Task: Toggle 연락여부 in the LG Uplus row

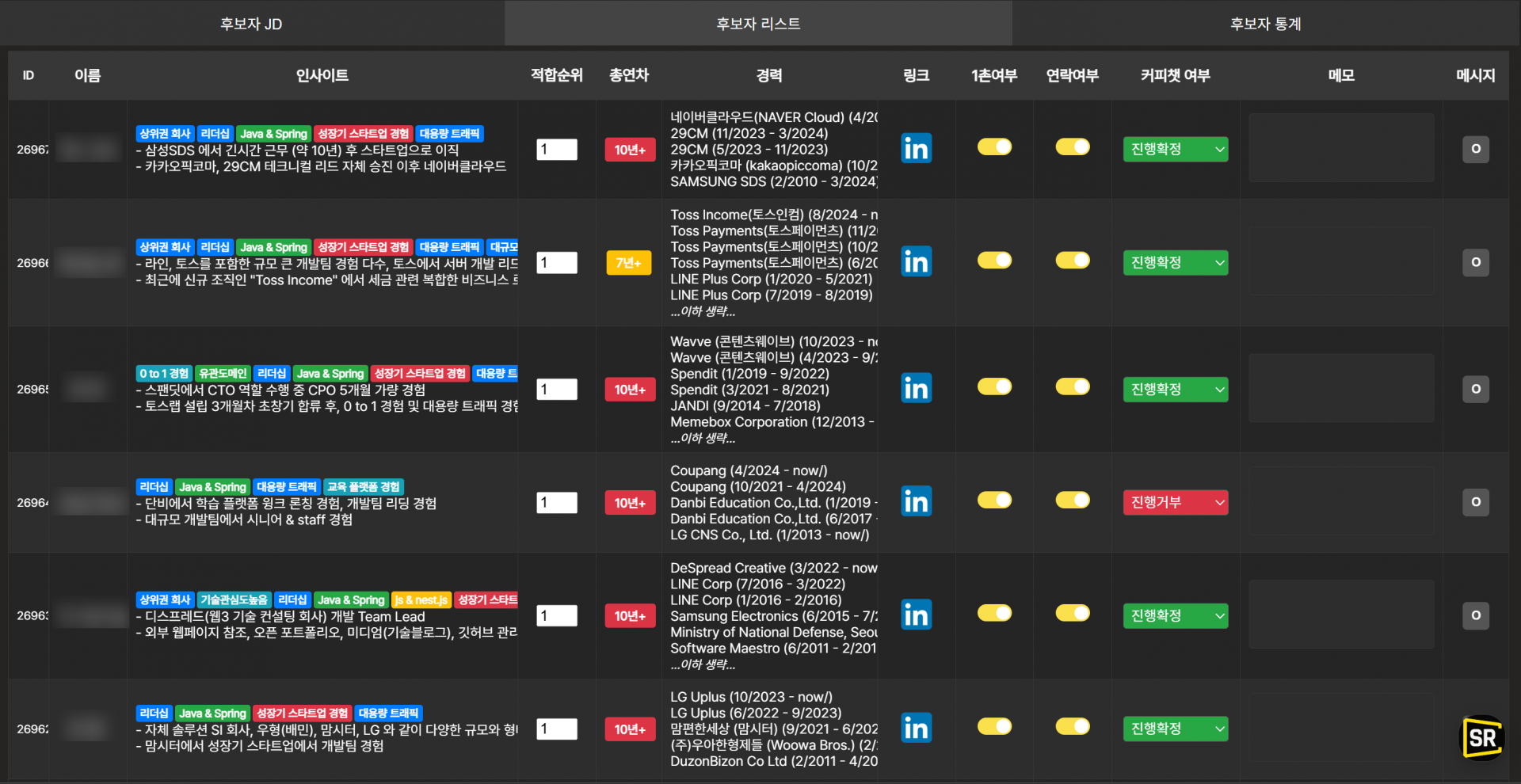Action: 1073,726
